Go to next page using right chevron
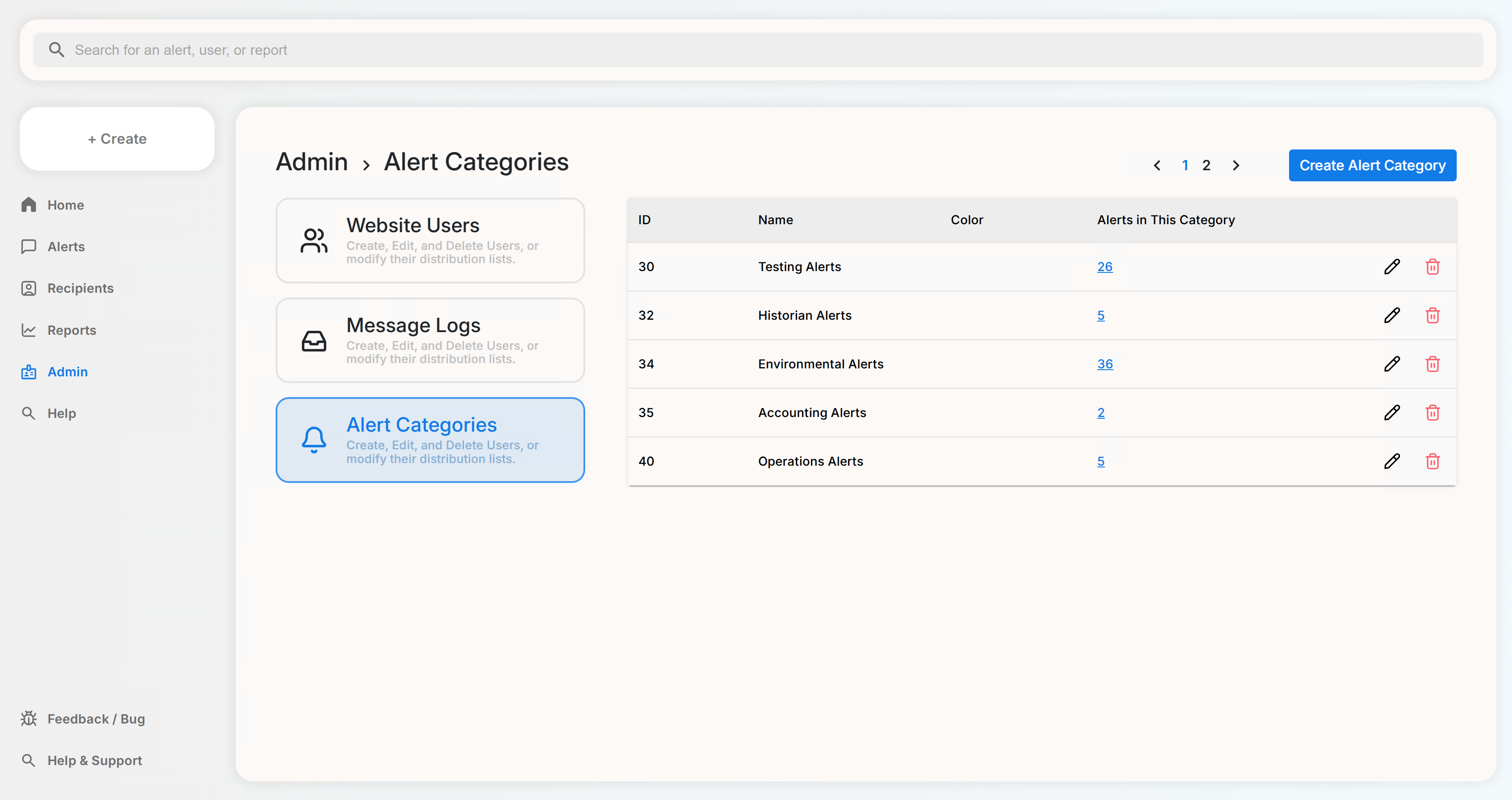1512x800 pixels. point(1236,165)
